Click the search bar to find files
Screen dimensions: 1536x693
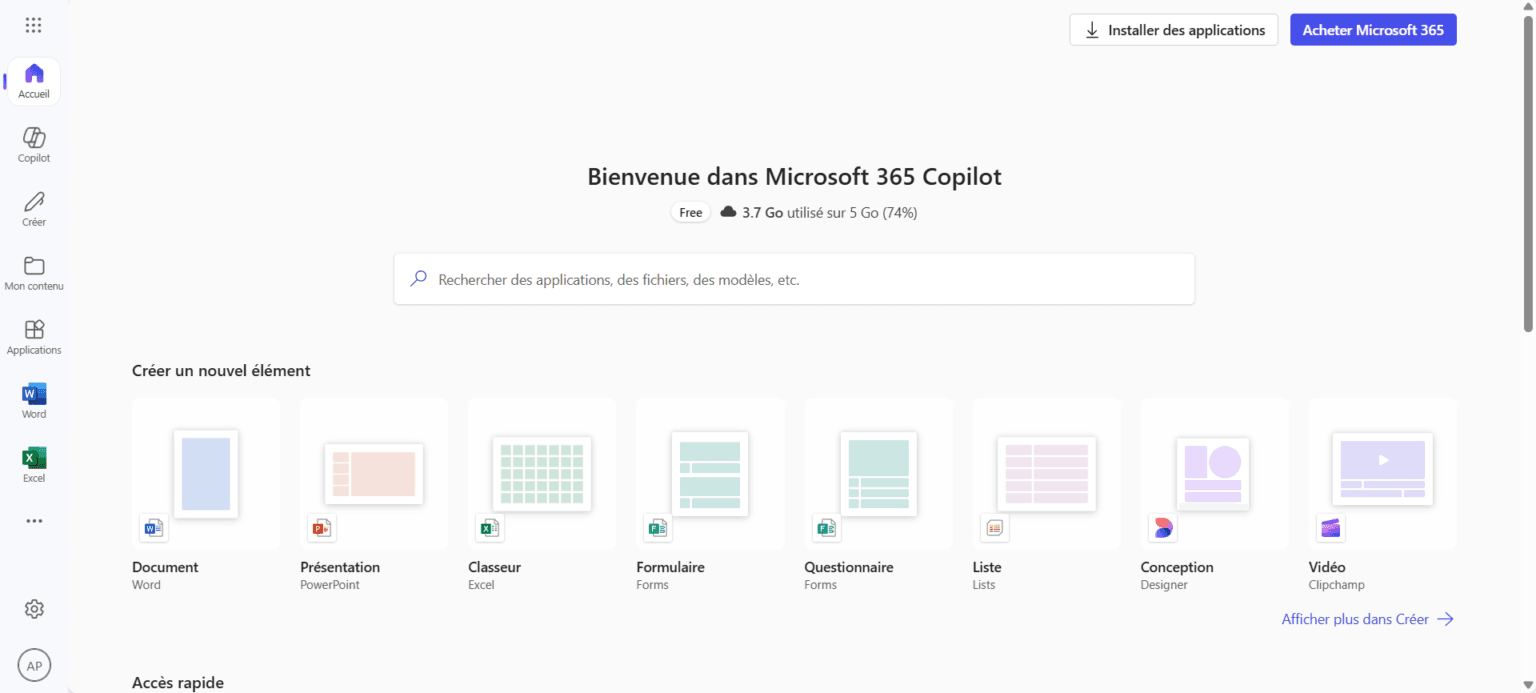point(793,279)
